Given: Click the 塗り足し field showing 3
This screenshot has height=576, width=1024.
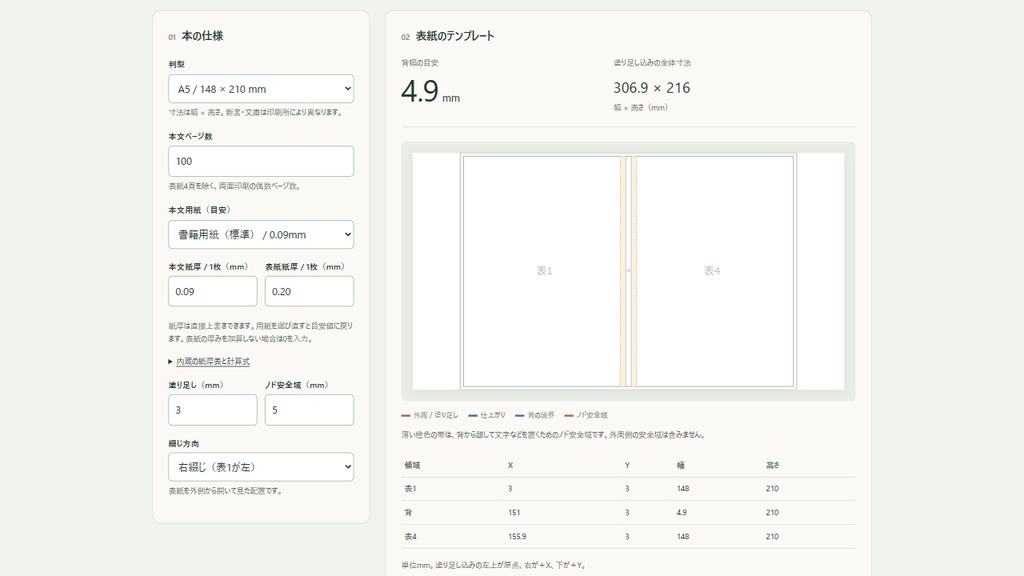Looking at the screenshot, I should pyautogui.click(x=212, y=410).
